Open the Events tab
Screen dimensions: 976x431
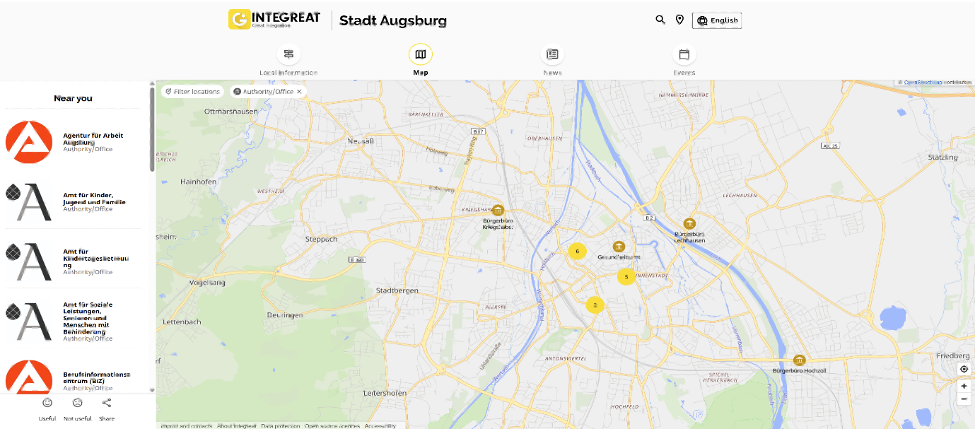point(684,55)
